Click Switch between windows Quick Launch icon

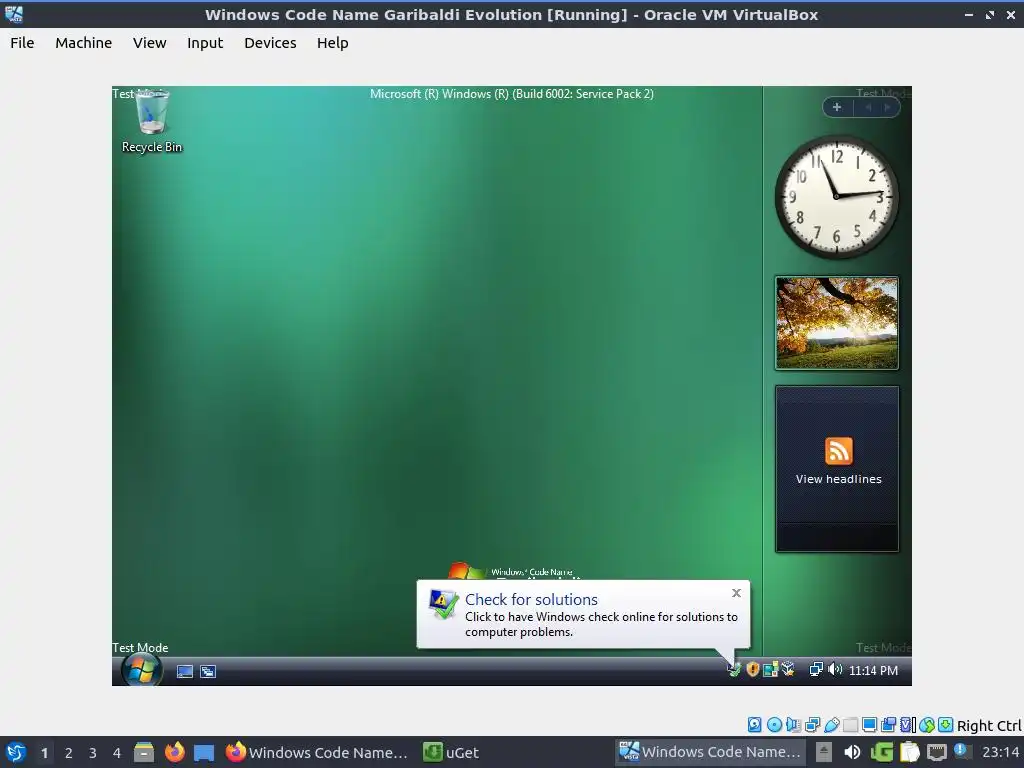point(208,671)
